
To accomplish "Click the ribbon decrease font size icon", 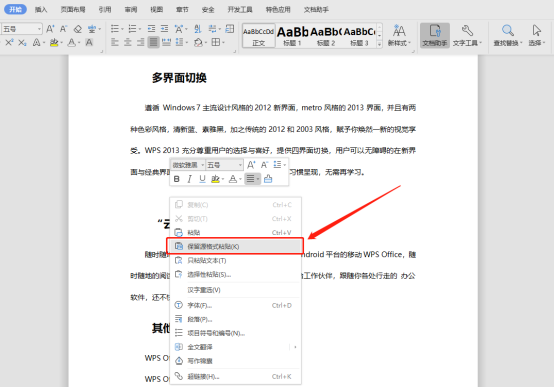I will pos(64,29).
